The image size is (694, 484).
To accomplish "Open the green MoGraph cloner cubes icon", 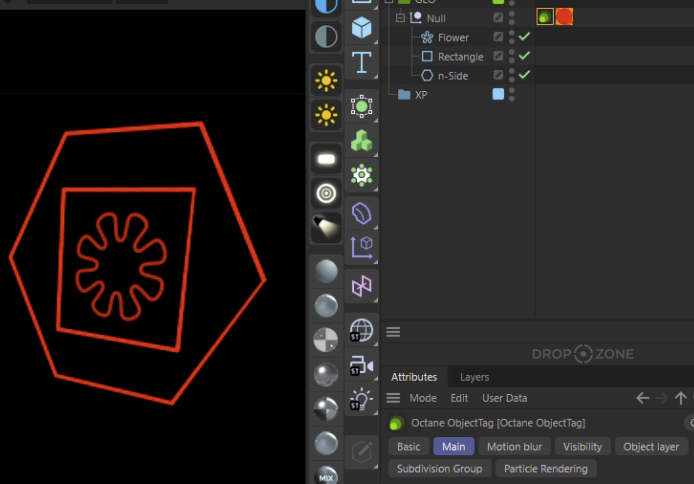I will [362, 141].
